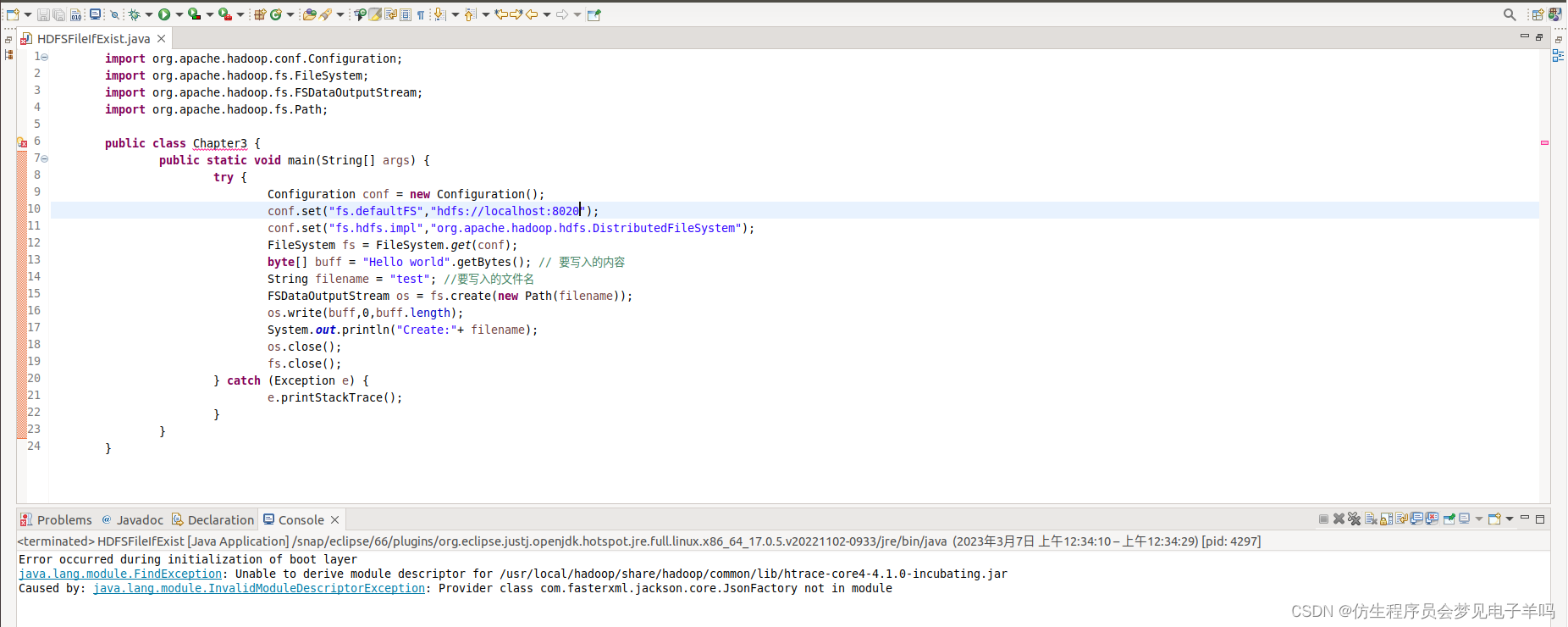
Task: Click the Last Edit Location icon
Action: click(x=501, y=14)
